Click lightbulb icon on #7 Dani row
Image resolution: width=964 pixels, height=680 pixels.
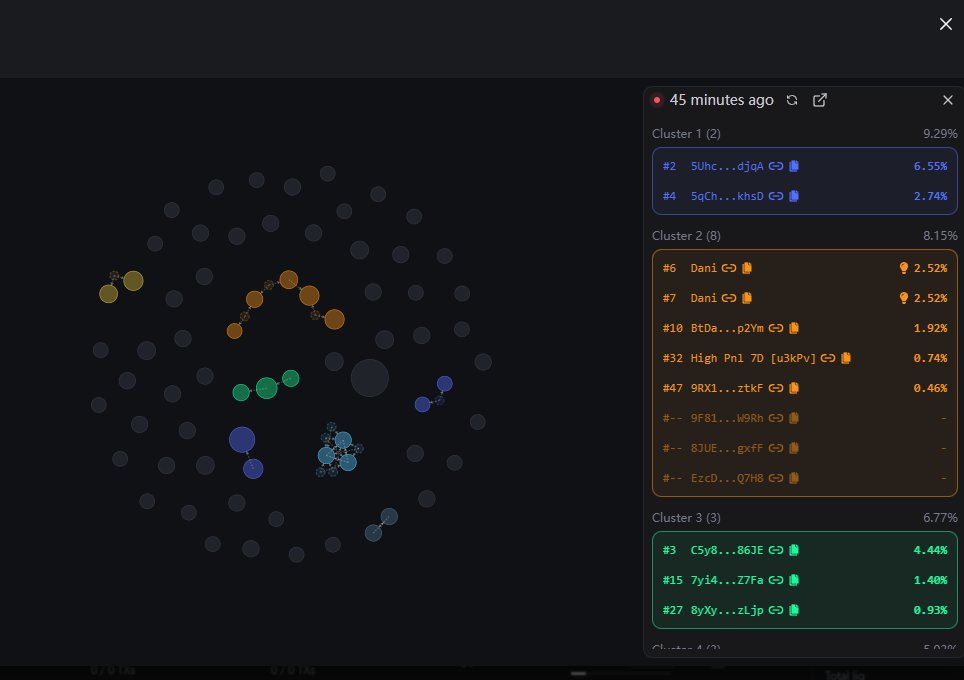[x=904, y=298]
